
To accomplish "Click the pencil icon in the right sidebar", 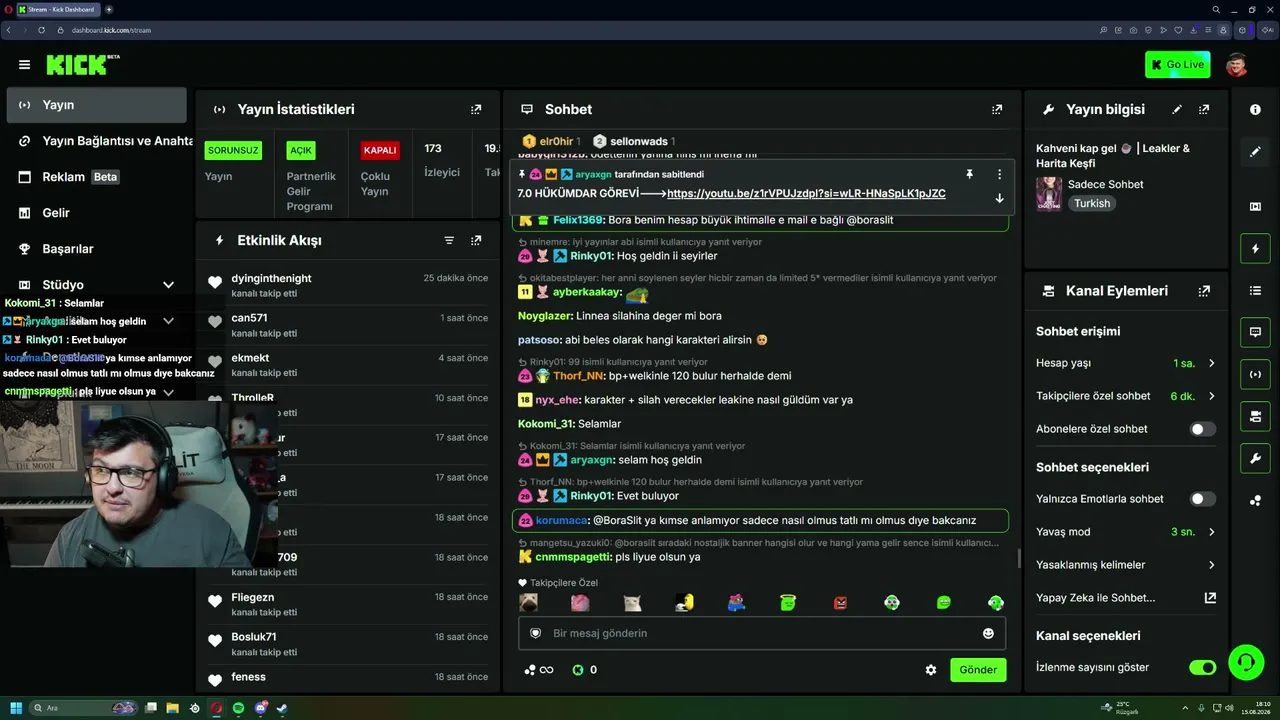I will (x=1255, y=152).
